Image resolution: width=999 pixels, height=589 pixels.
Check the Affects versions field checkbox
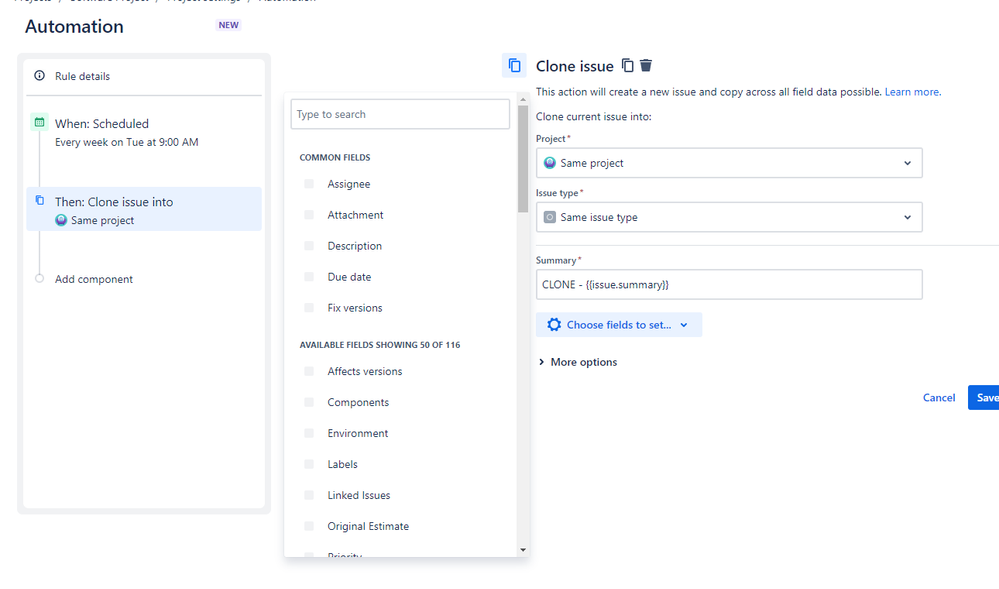[x=309, y=371]
